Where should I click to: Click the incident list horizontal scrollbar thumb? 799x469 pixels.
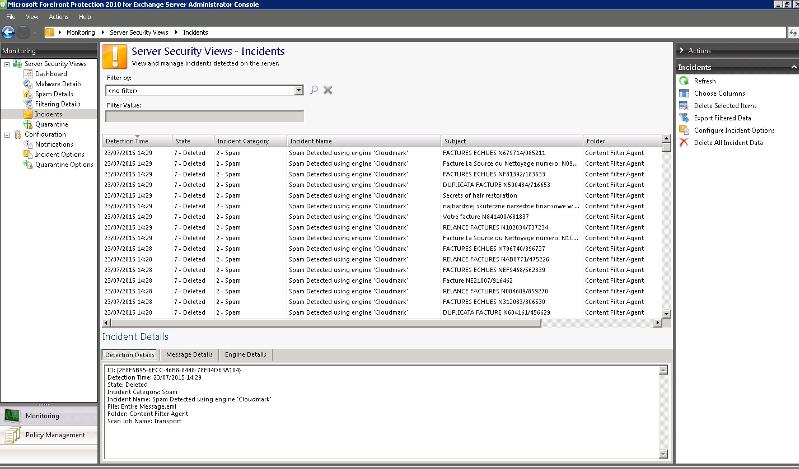(326, 323)
